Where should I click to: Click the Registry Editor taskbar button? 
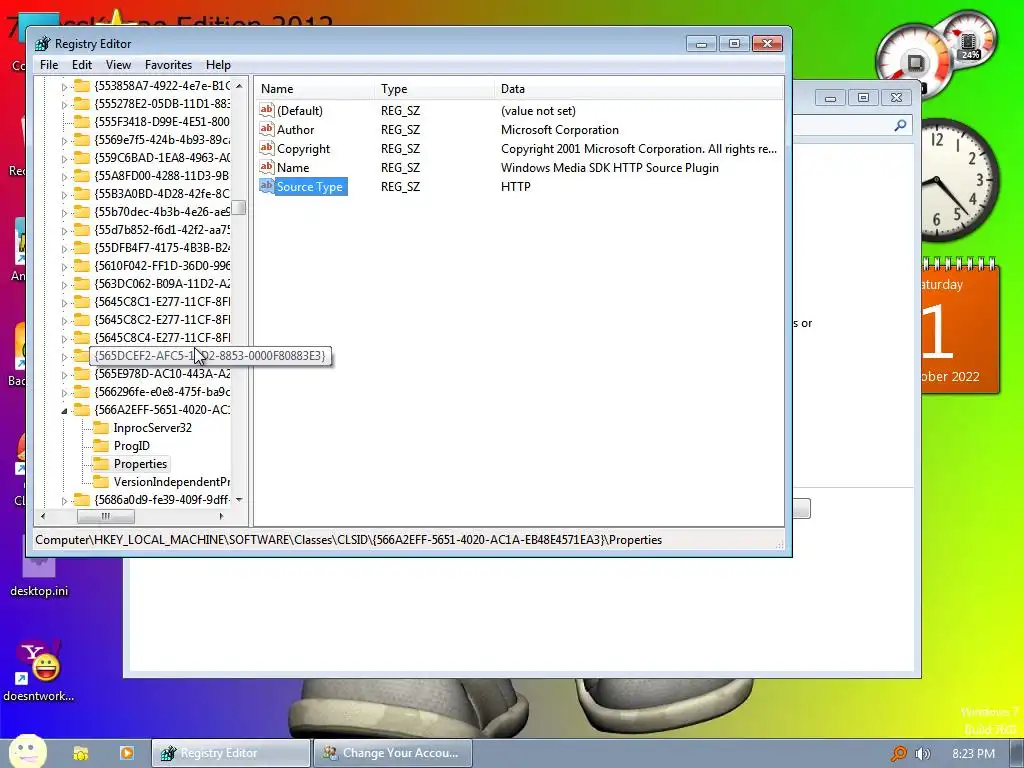click(231, 753)
